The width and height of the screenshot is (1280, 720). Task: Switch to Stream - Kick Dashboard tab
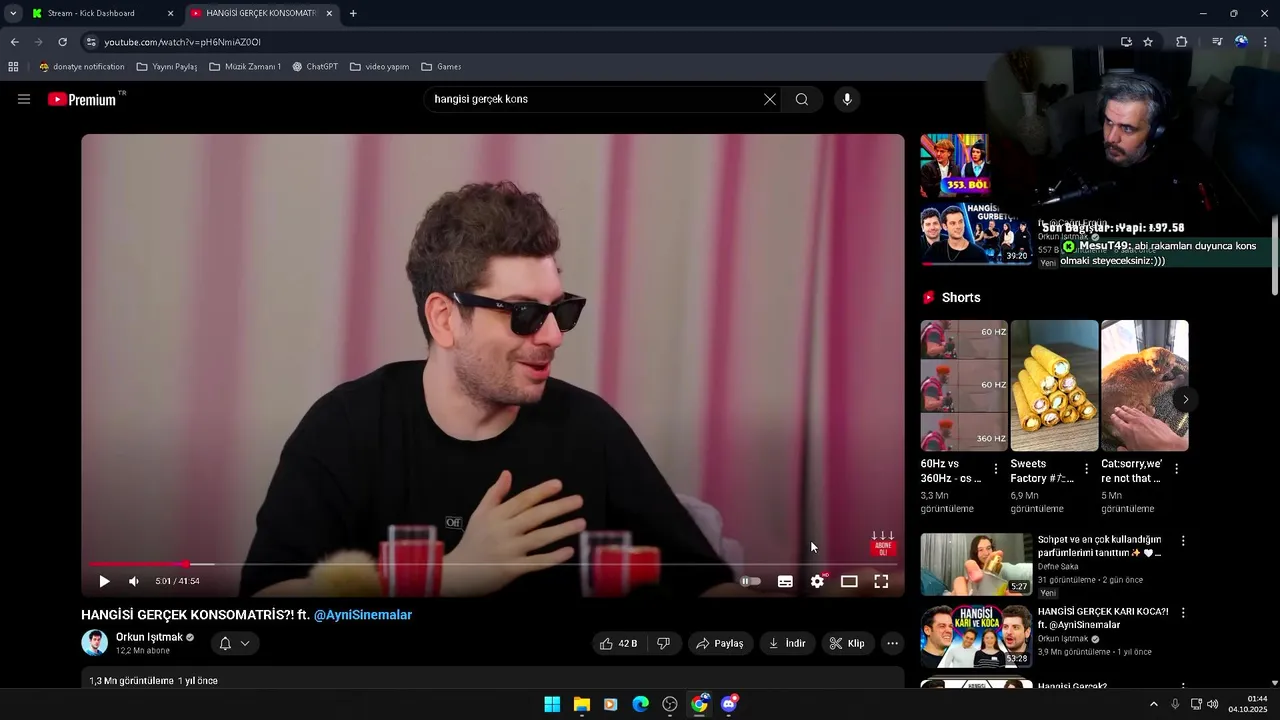[x=92, y=13]
